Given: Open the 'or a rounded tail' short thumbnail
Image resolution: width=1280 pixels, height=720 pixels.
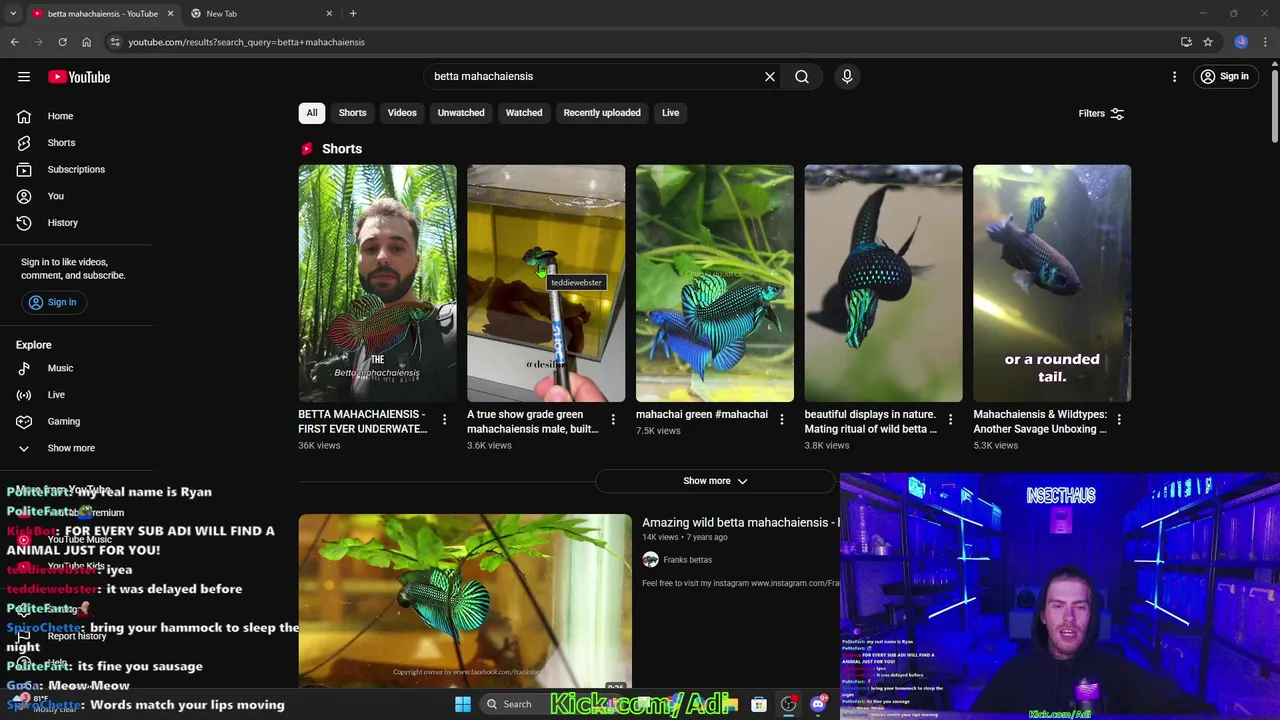Looking at the screenshot, I should pos(1052,283).
